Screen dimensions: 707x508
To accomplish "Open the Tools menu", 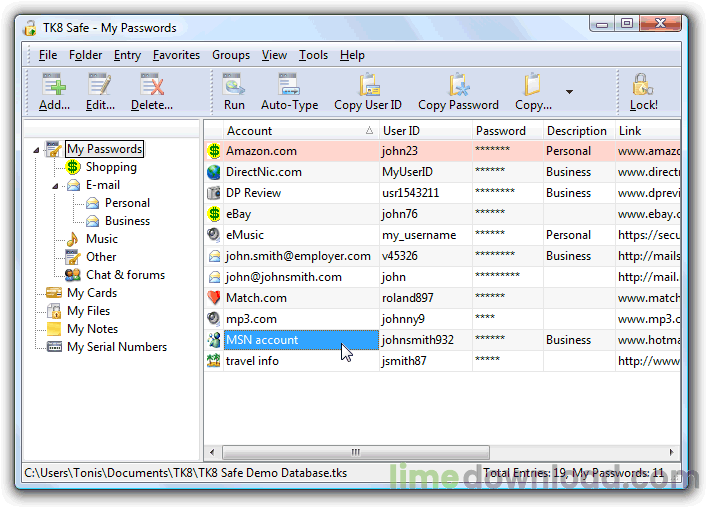I will pyautogui.click(x=313, y=55).
